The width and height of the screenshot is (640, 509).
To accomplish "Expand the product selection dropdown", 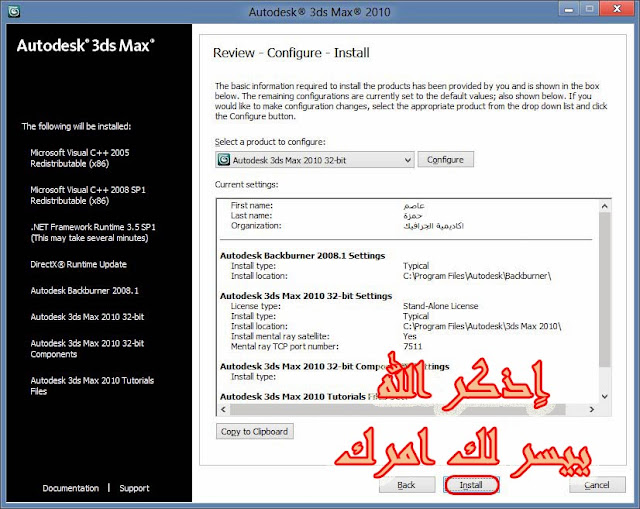I will click(314, 160).
